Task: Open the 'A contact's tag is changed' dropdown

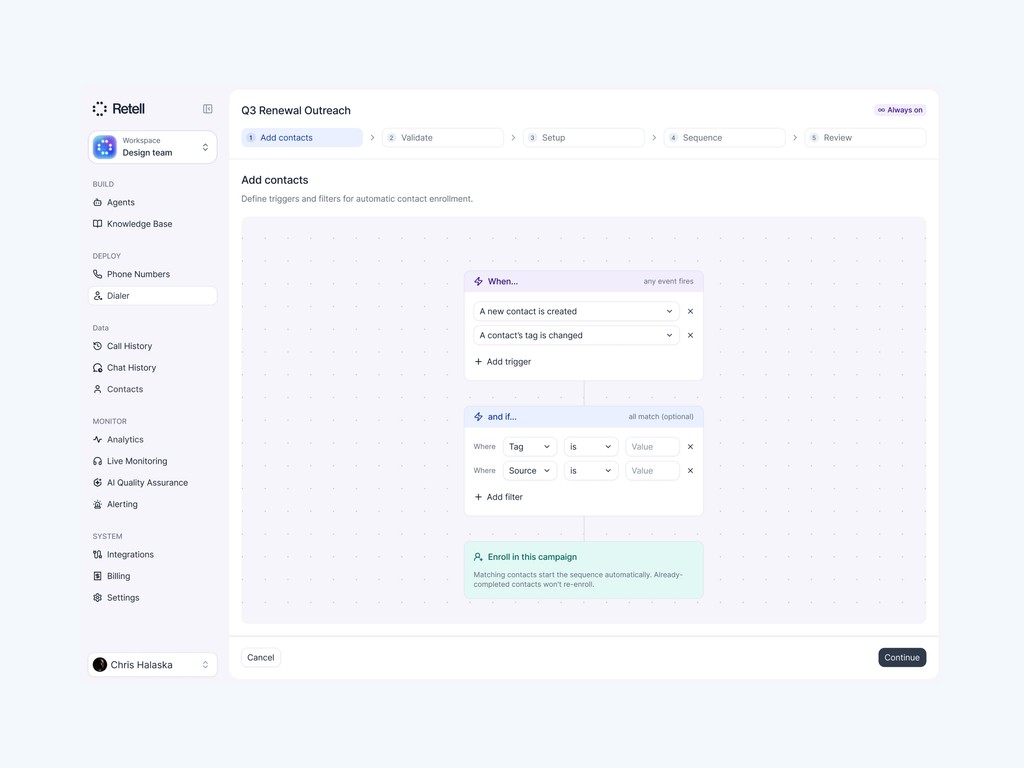Action: 576,336
